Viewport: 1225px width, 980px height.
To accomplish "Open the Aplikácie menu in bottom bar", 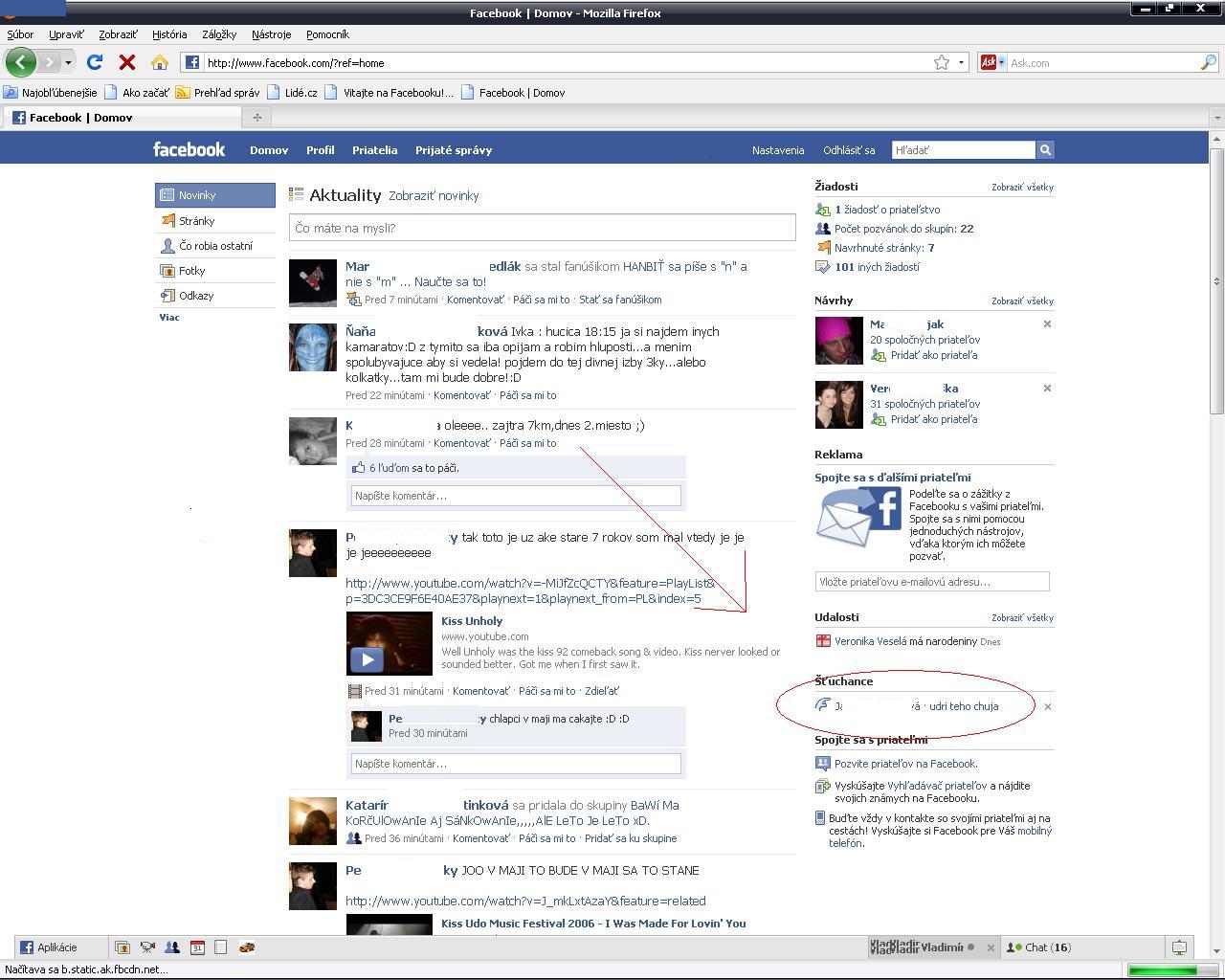I will pos(48,947).
